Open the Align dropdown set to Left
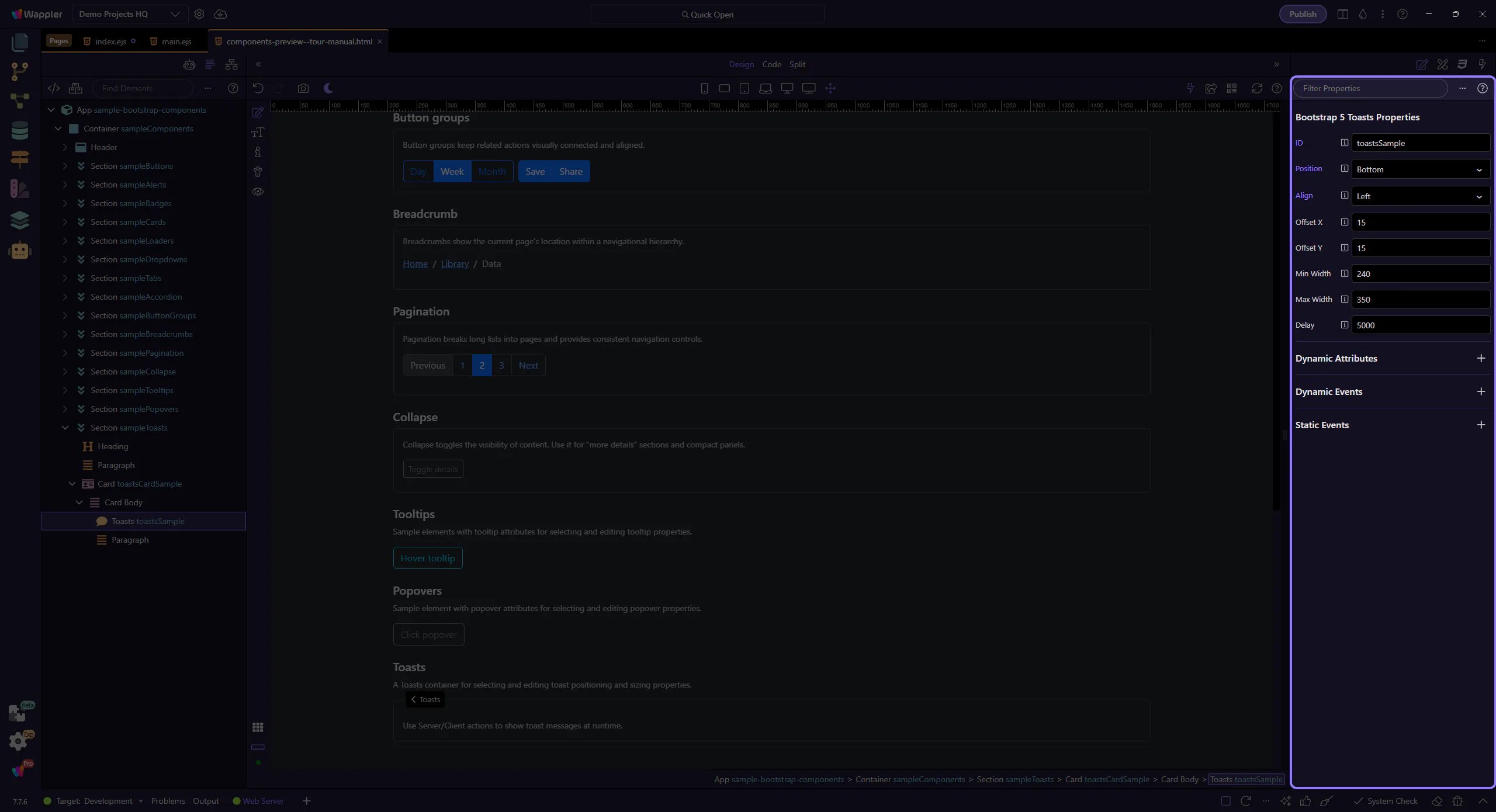This screenshot has height=812, width=1496. [x=1420, y=196]
